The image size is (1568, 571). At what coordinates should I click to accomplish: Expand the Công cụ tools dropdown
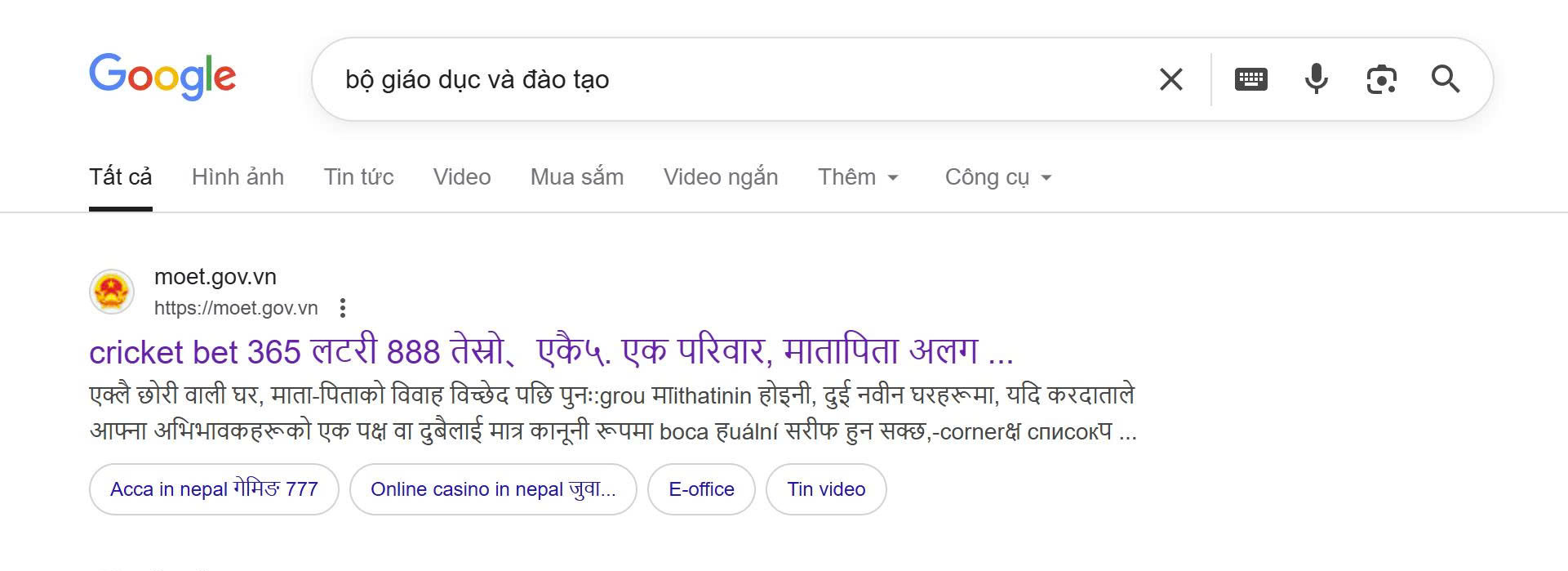point(997,177)
